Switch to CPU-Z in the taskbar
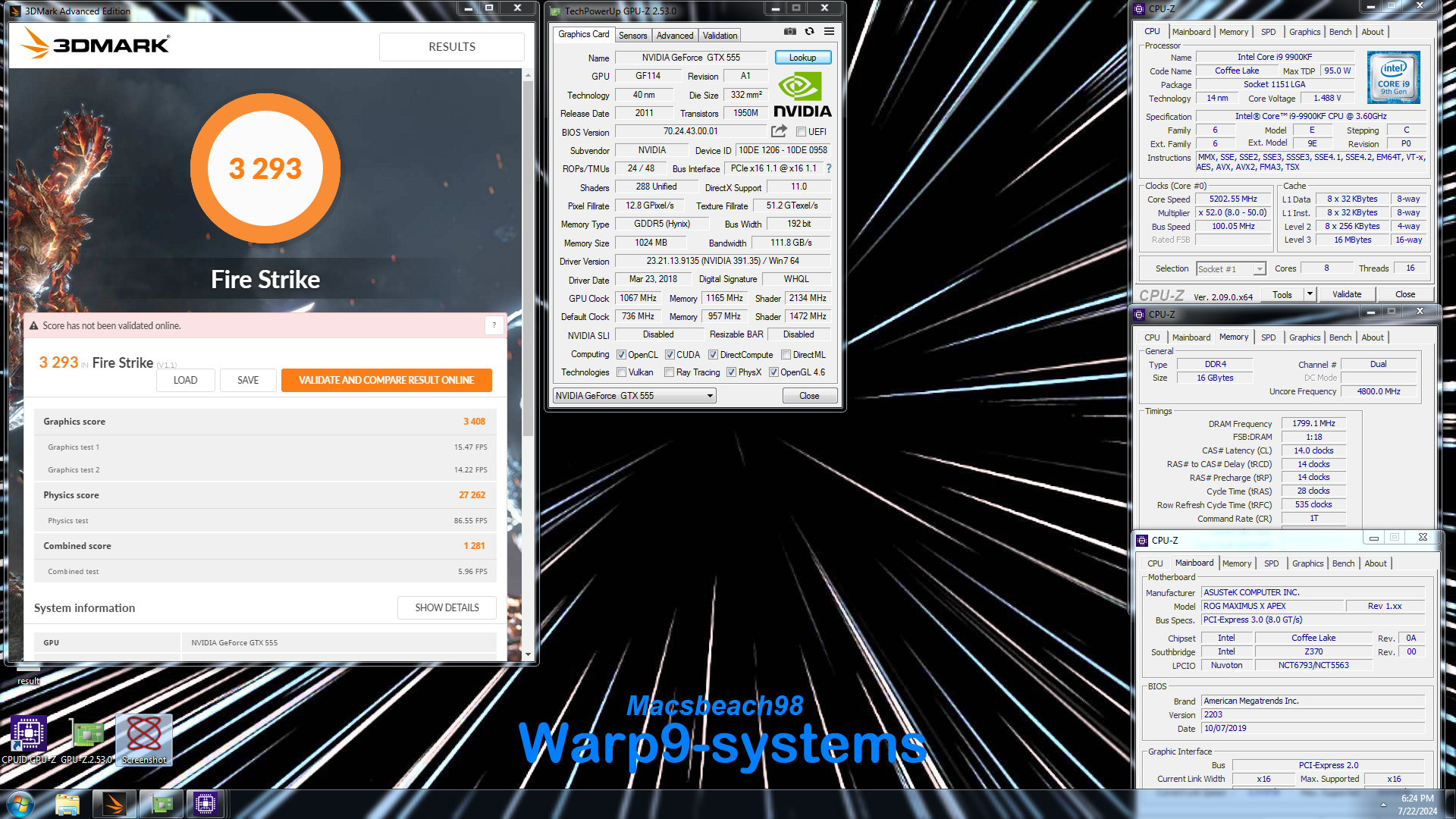This screenshot has height=819, width=1456. coord(206,804)
